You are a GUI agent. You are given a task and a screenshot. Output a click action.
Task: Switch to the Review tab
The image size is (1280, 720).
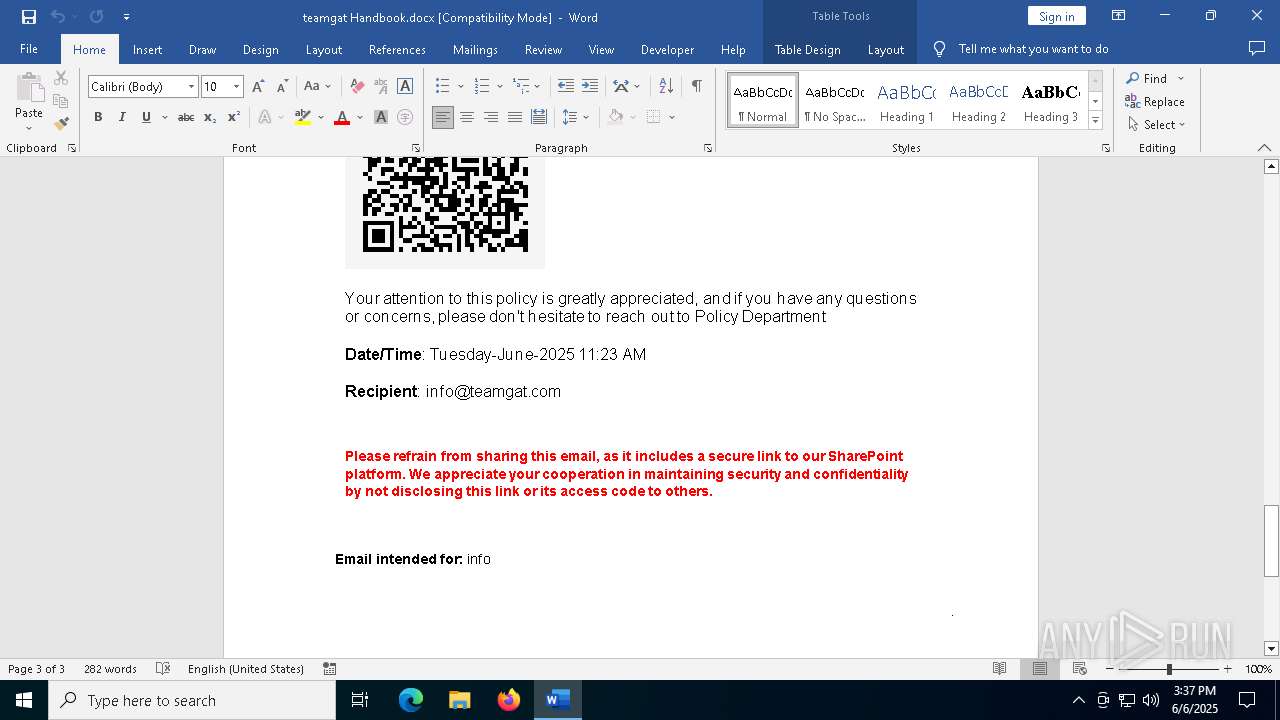click(x=543, y=49)
